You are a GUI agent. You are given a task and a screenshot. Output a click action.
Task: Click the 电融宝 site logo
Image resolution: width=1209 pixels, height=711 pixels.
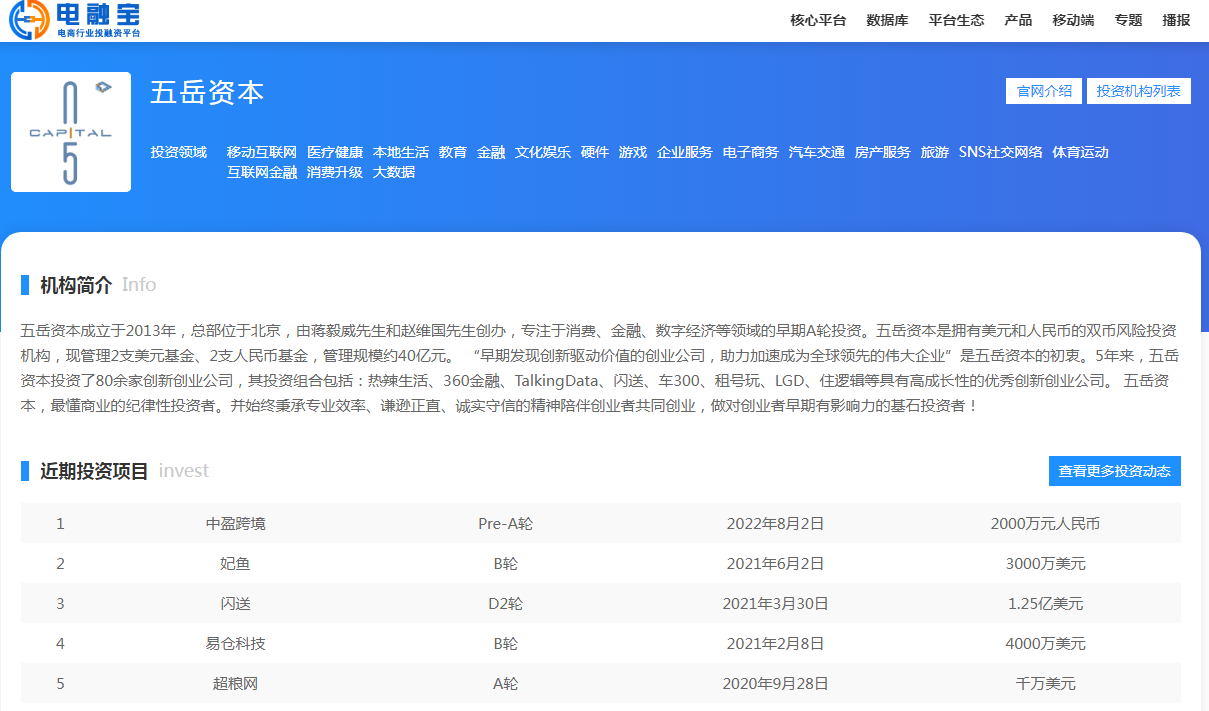point(75,20)
